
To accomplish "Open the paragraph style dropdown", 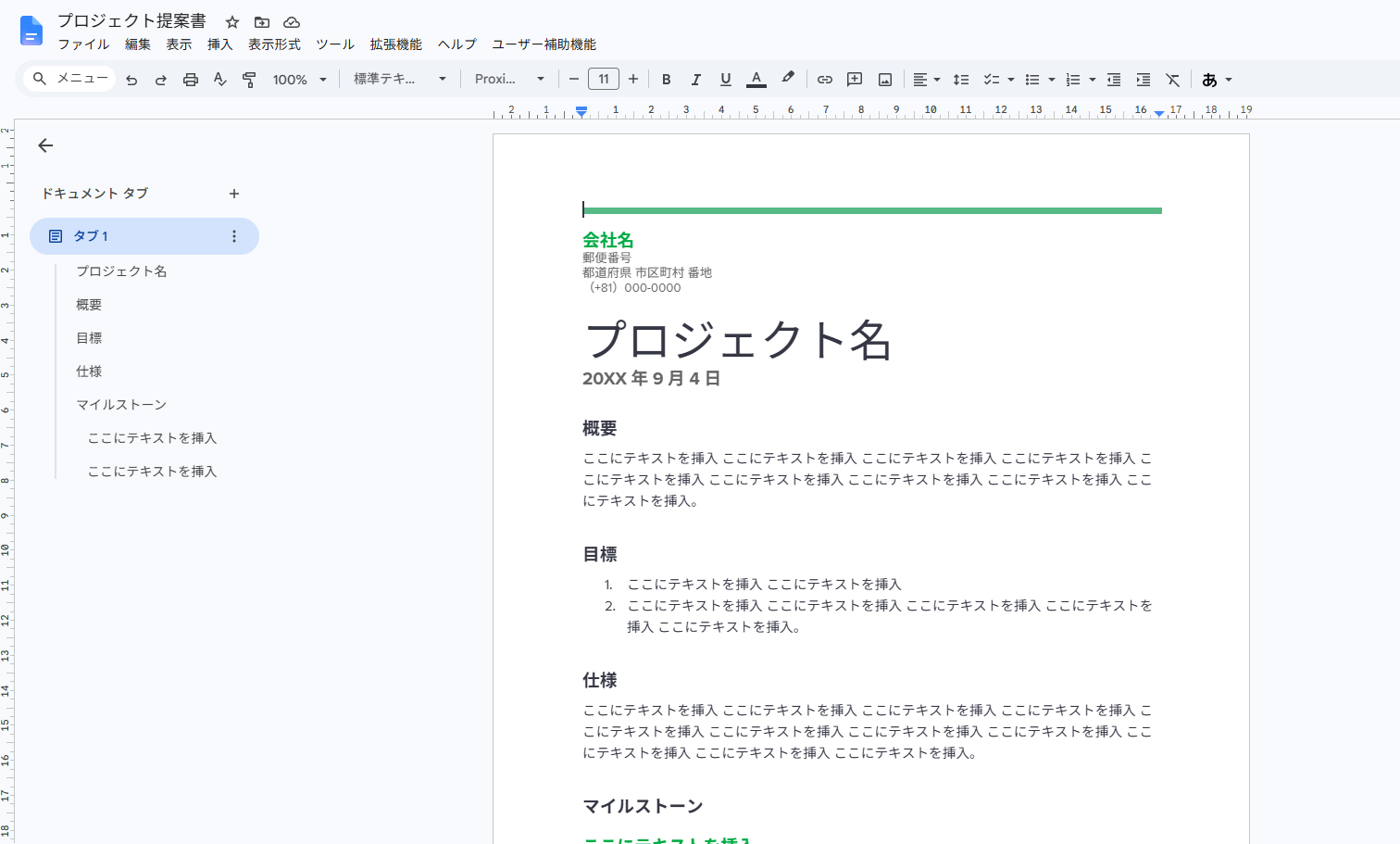I will (x=400, y=80).
